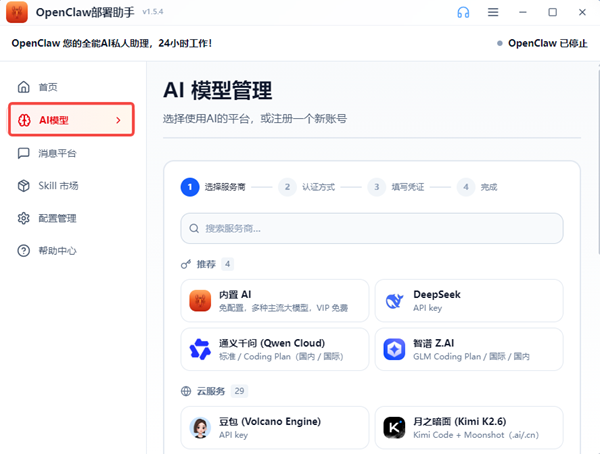The image size is (600, 454).
Task: Click the DeepSeek whale logo
Action: point(394,300)
